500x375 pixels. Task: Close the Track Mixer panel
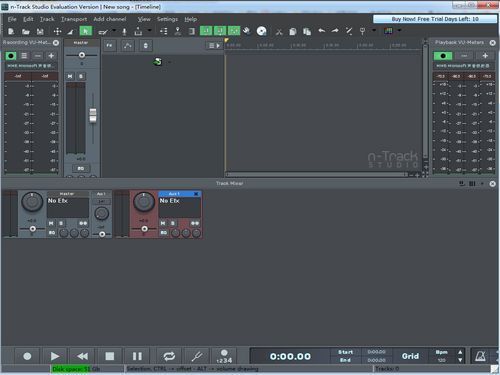pyautogui.click(x=493, y=184)
